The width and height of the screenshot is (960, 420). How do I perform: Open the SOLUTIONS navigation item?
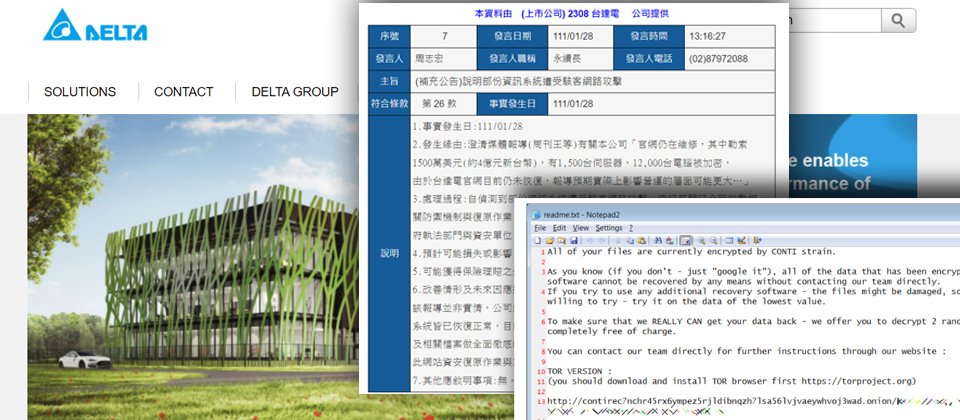(80, 92)
